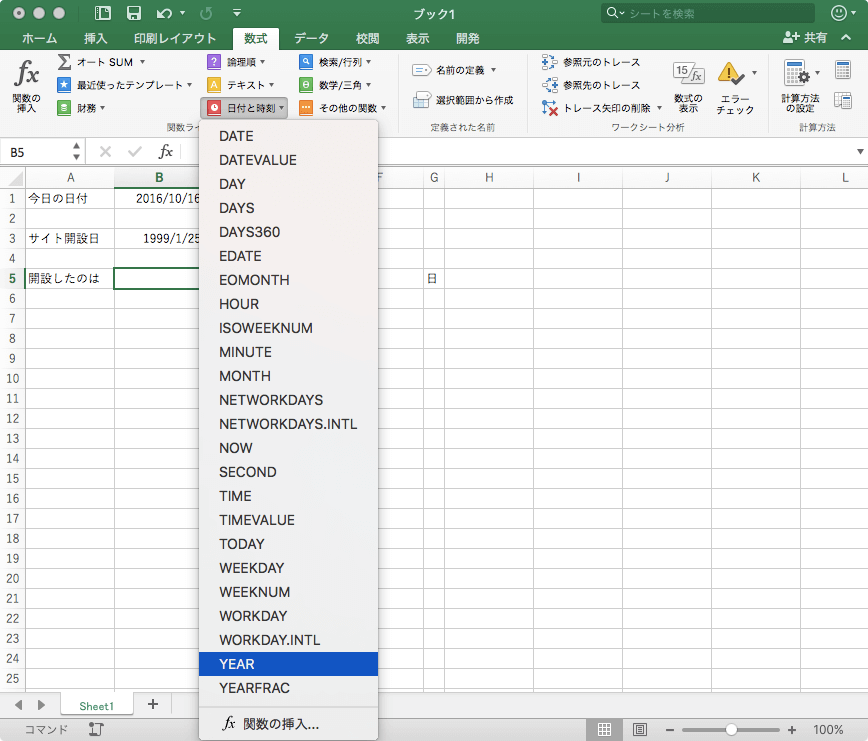Switch to the Home ribbon tab
Image resolution: width=868 pixels, height=741 pixels.
tap(39, 38)
